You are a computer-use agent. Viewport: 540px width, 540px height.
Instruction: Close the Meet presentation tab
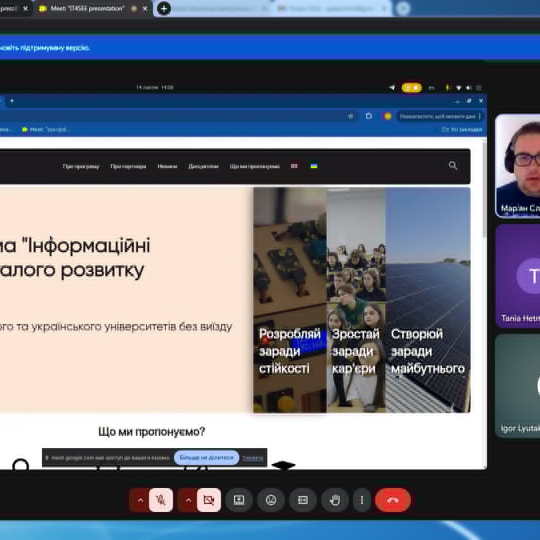tap(145, 9)
